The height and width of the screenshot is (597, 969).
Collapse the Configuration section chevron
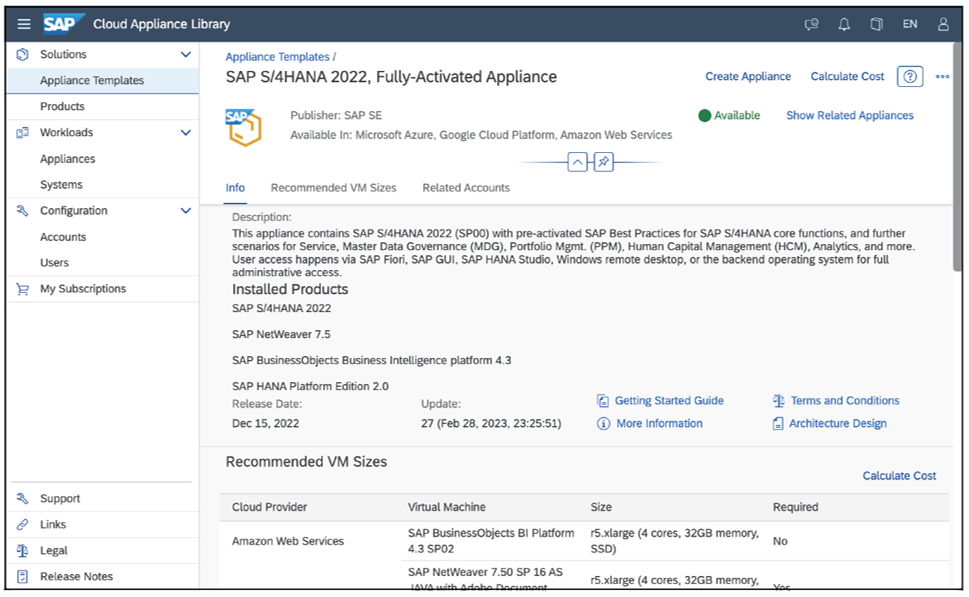(x=185, y=211)
